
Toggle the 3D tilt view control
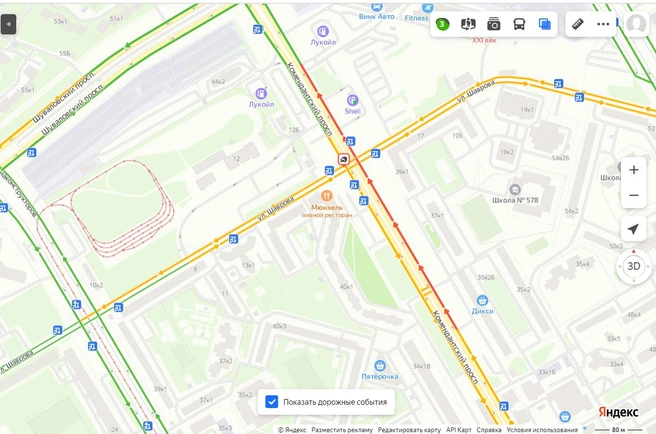click(634, 266)
